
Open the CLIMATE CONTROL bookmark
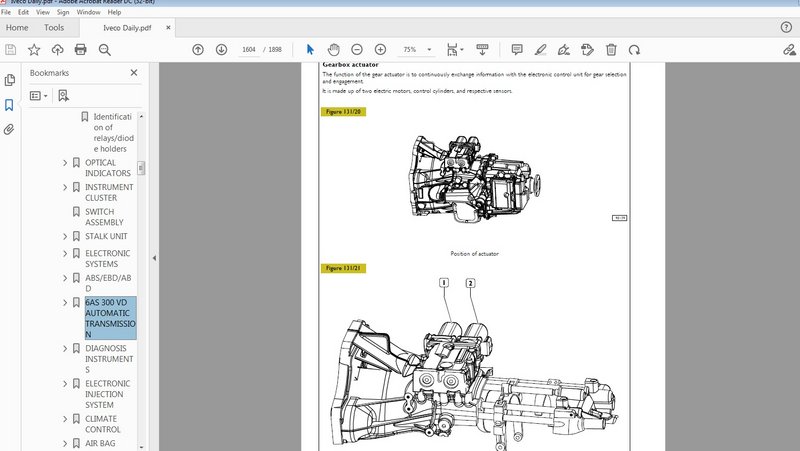click(x=103, y=424)
